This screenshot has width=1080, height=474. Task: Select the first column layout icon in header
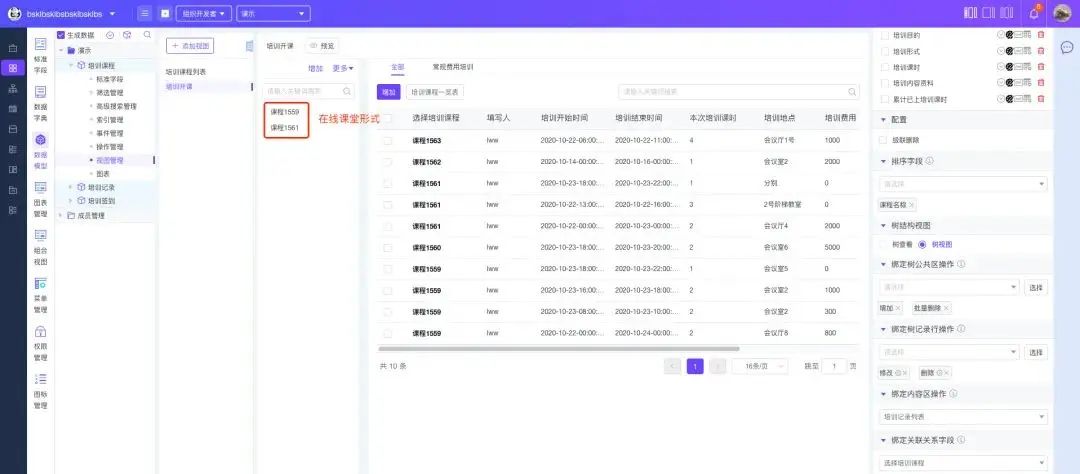click(971, 13)
